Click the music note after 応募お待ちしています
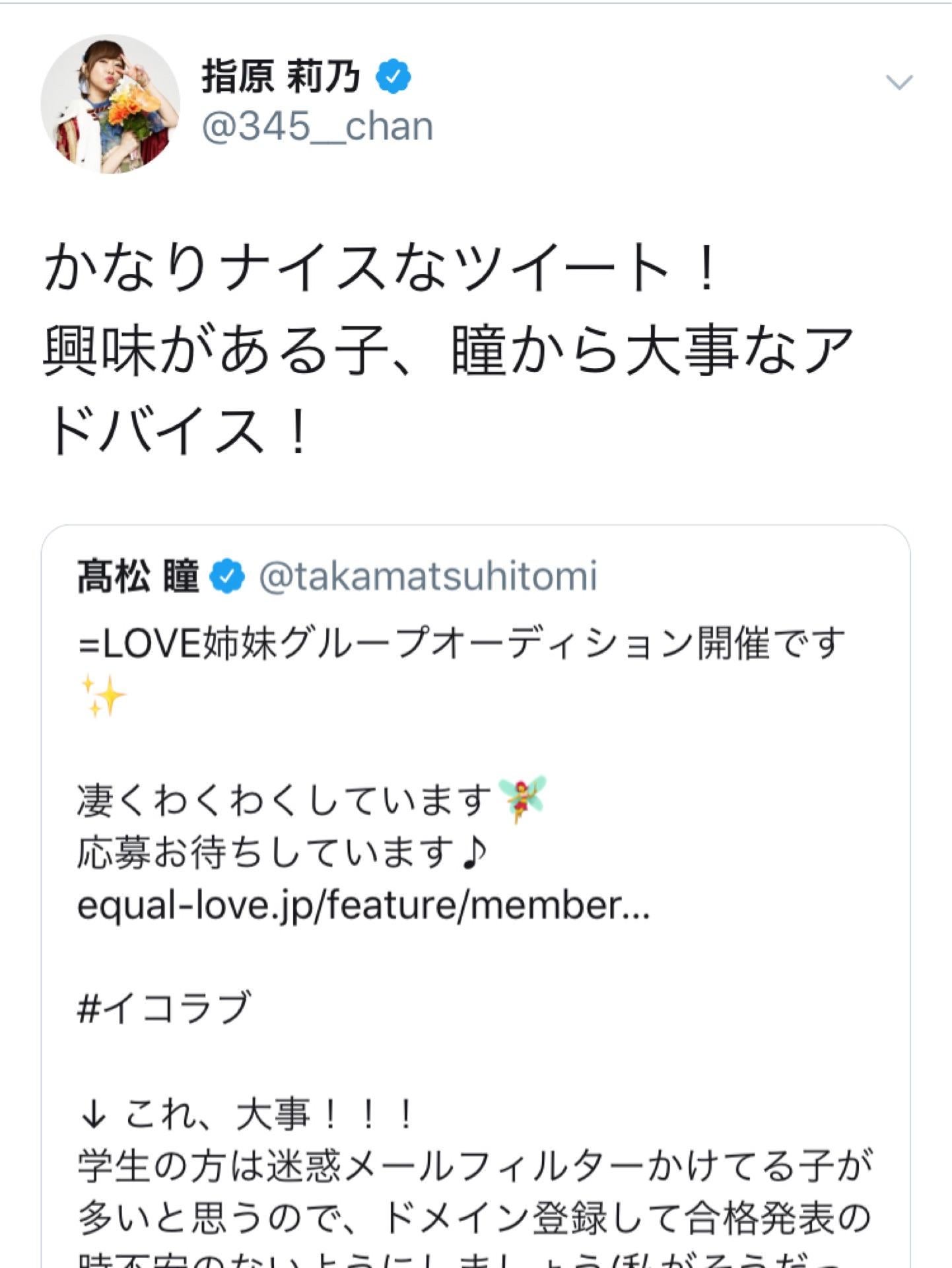 pos(474,853)
